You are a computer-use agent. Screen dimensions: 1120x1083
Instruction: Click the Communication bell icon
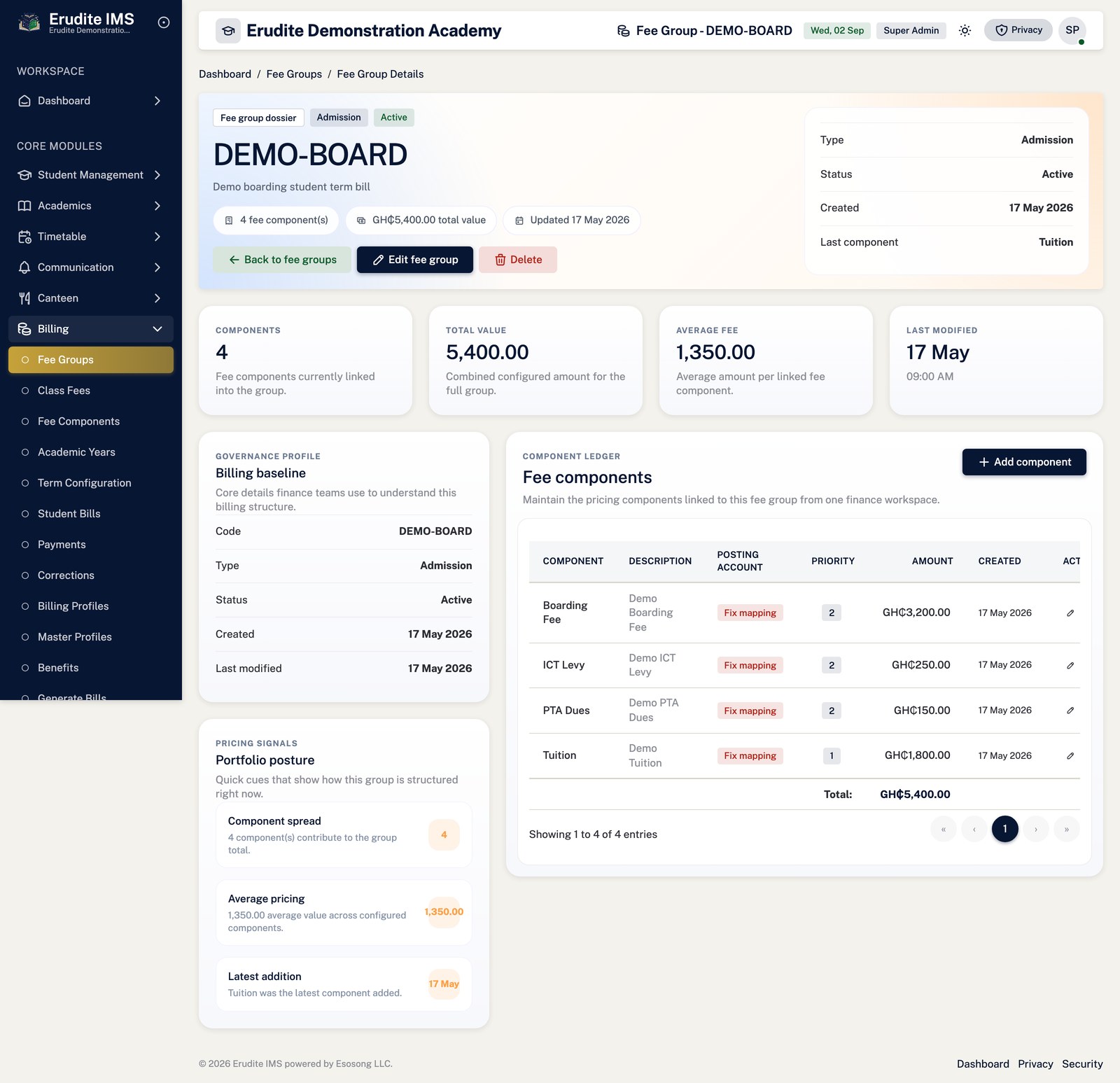click(x=24, y=267)
